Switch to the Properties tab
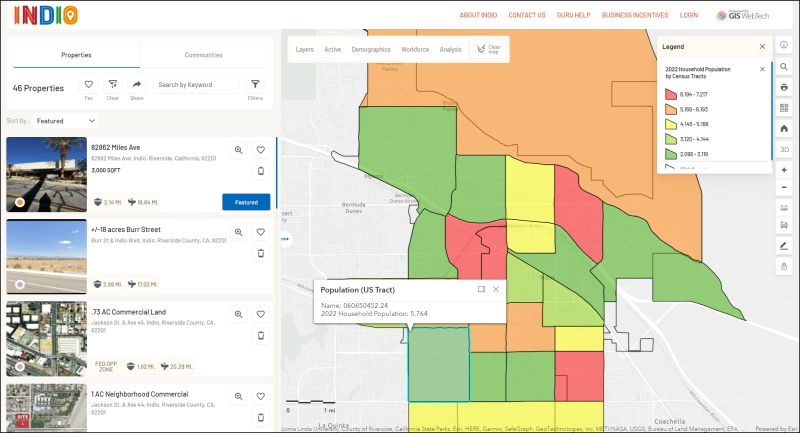The width and height of the screenshot is (800, 433). [x=76, y=55]
